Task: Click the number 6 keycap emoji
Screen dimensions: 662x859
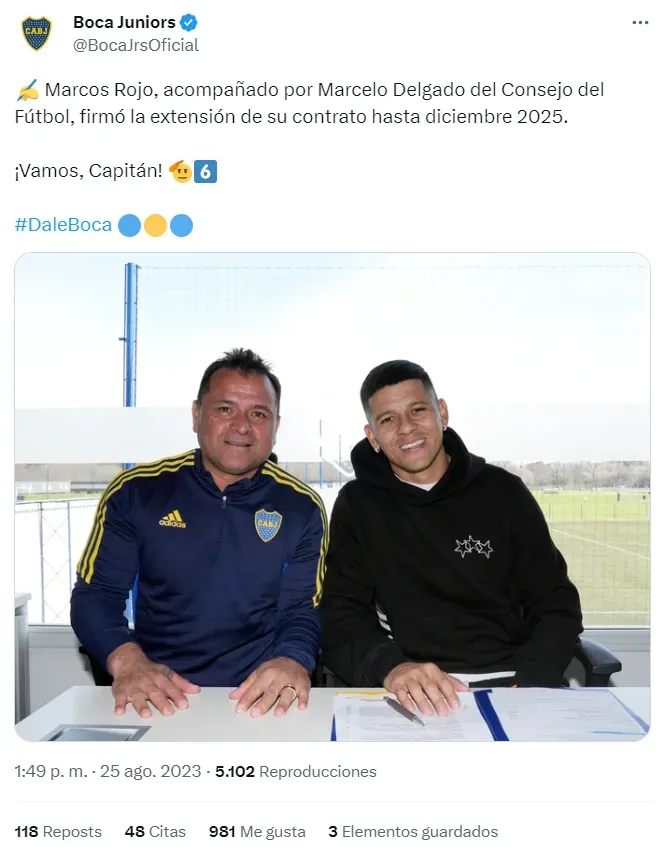Action: pyautogui.click(x=205, y=171)
